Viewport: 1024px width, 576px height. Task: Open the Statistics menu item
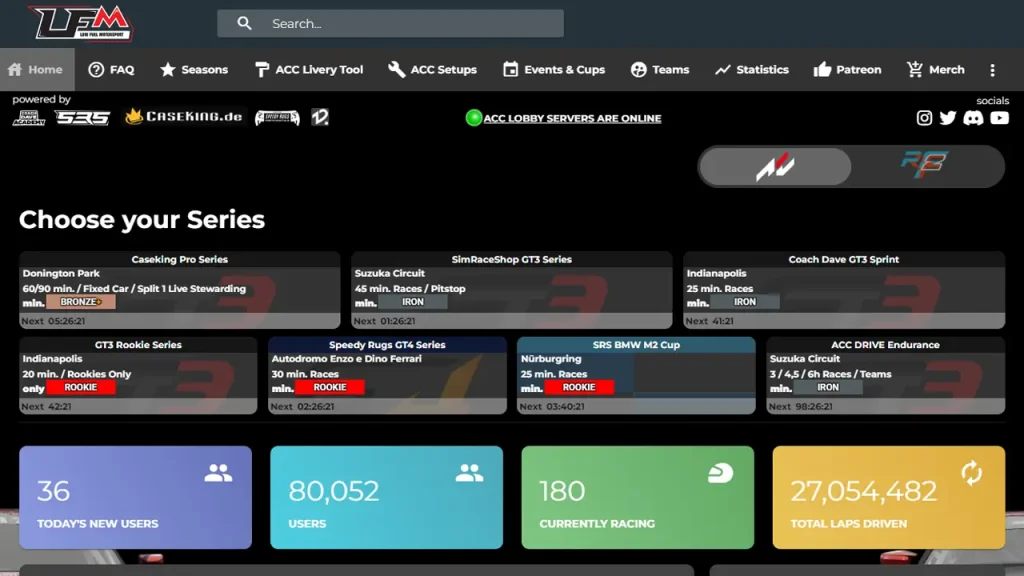[x=751, y=70]
